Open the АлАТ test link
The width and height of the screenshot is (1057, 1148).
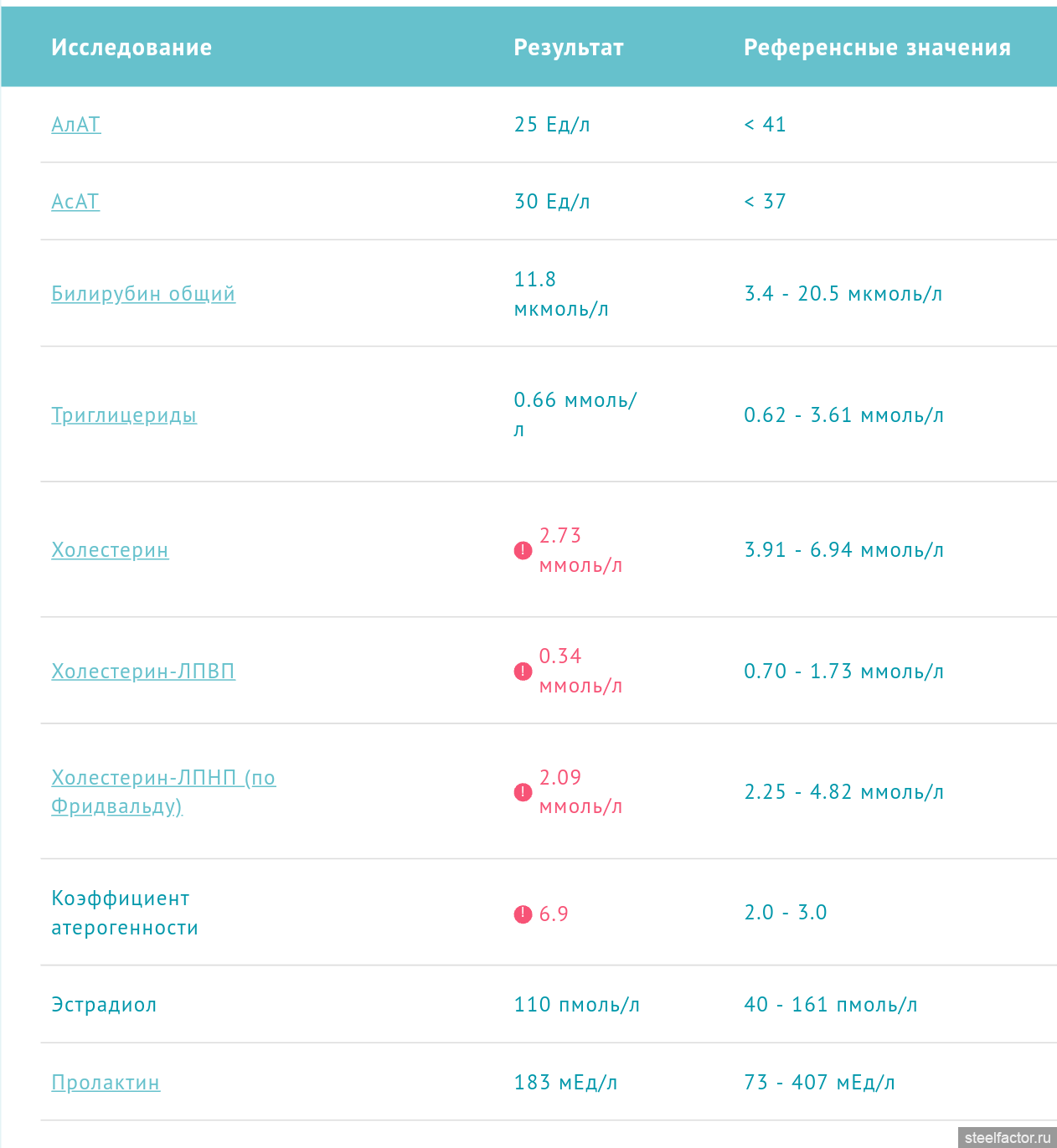click(76, 125)
